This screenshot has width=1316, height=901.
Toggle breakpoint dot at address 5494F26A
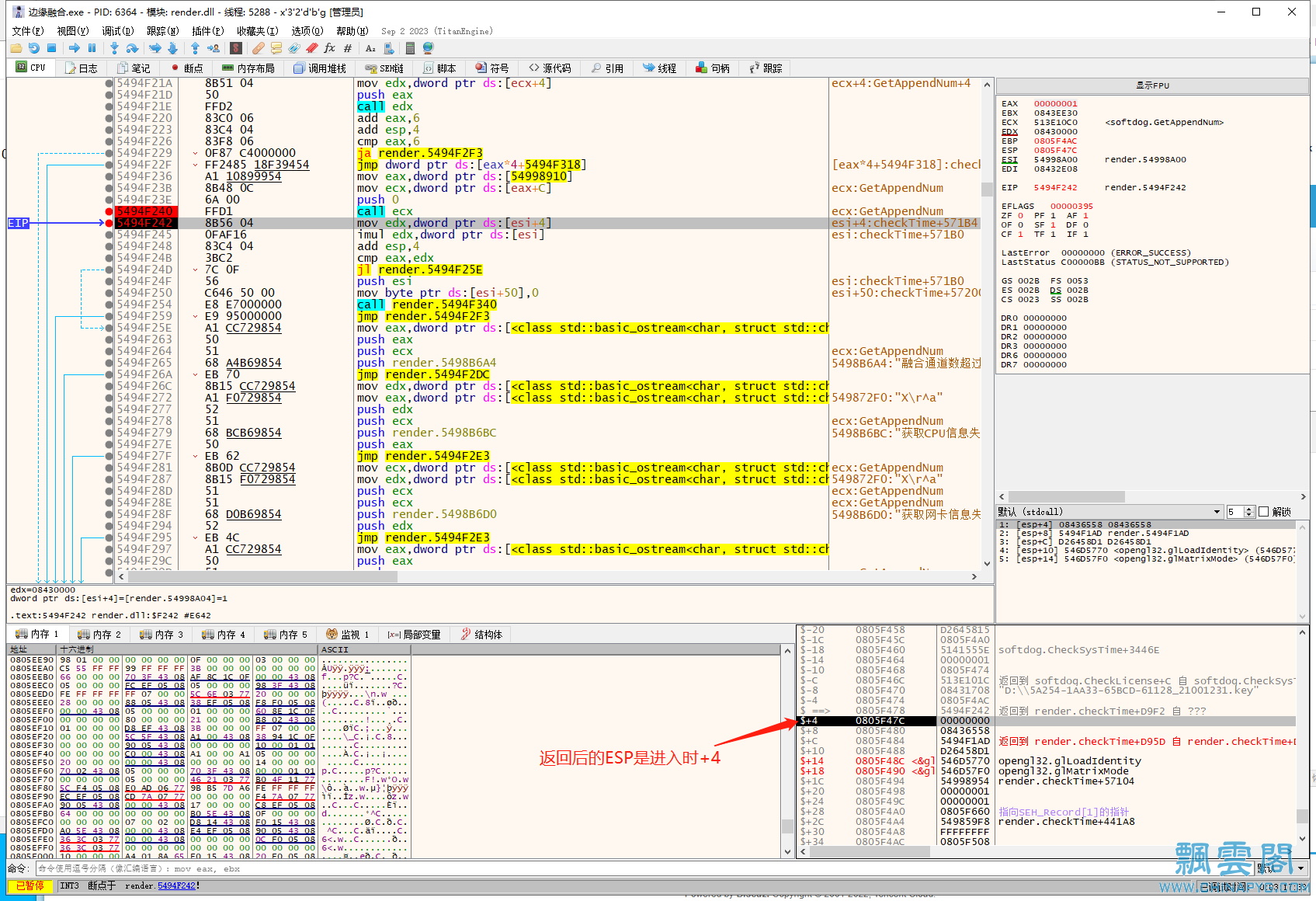click(109, 374)
